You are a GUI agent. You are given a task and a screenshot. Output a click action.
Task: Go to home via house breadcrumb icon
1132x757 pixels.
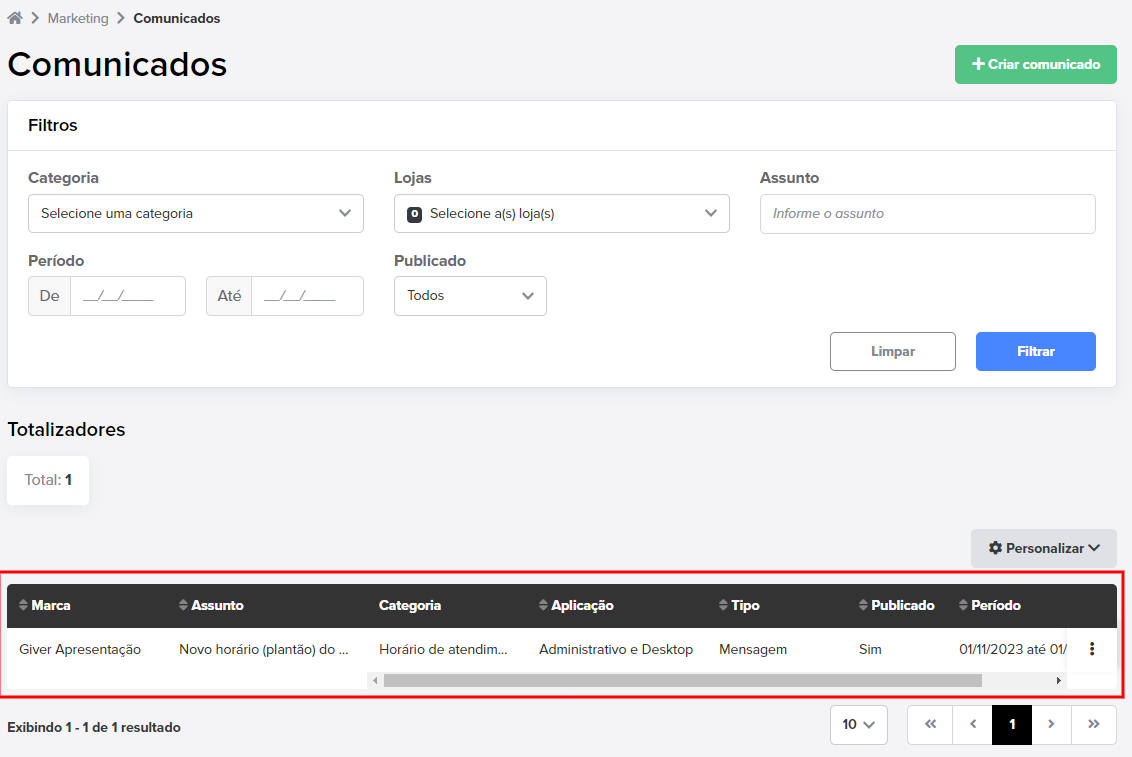(x=14, y=18)
